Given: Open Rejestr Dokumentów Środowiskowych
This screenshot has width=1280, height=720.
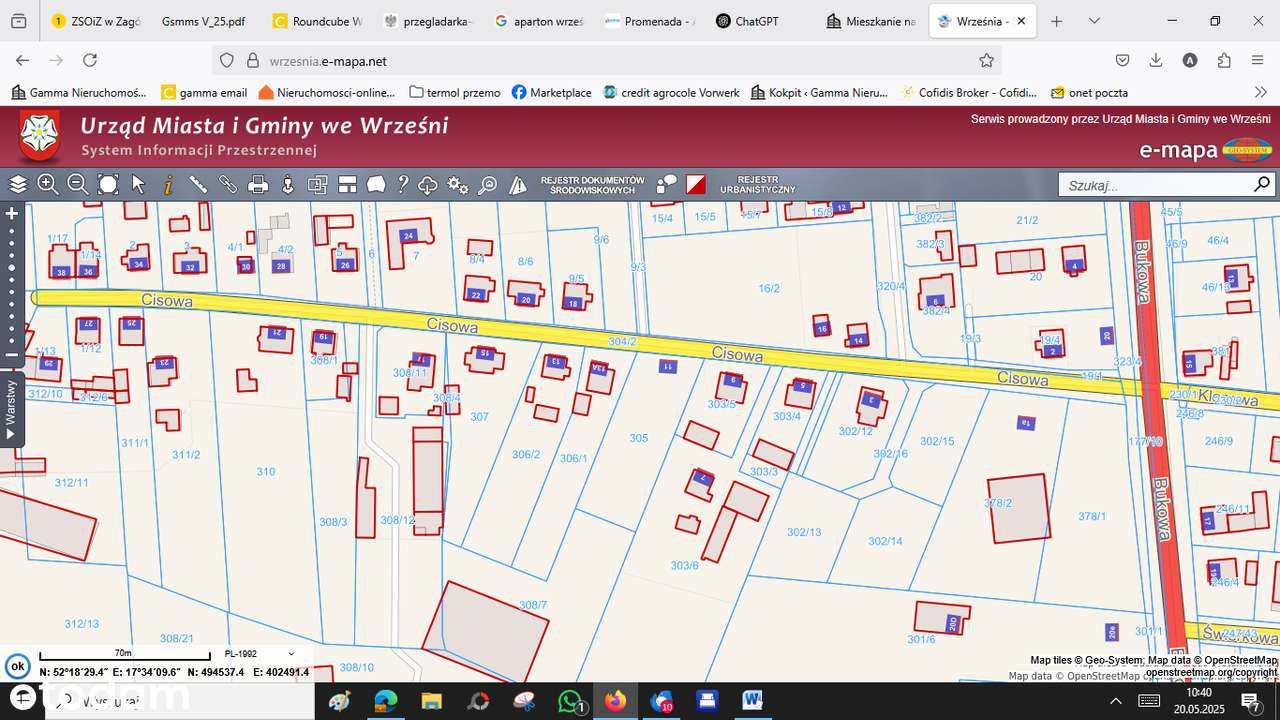Looking at the screenshot, I should click(x=592, y=185).
